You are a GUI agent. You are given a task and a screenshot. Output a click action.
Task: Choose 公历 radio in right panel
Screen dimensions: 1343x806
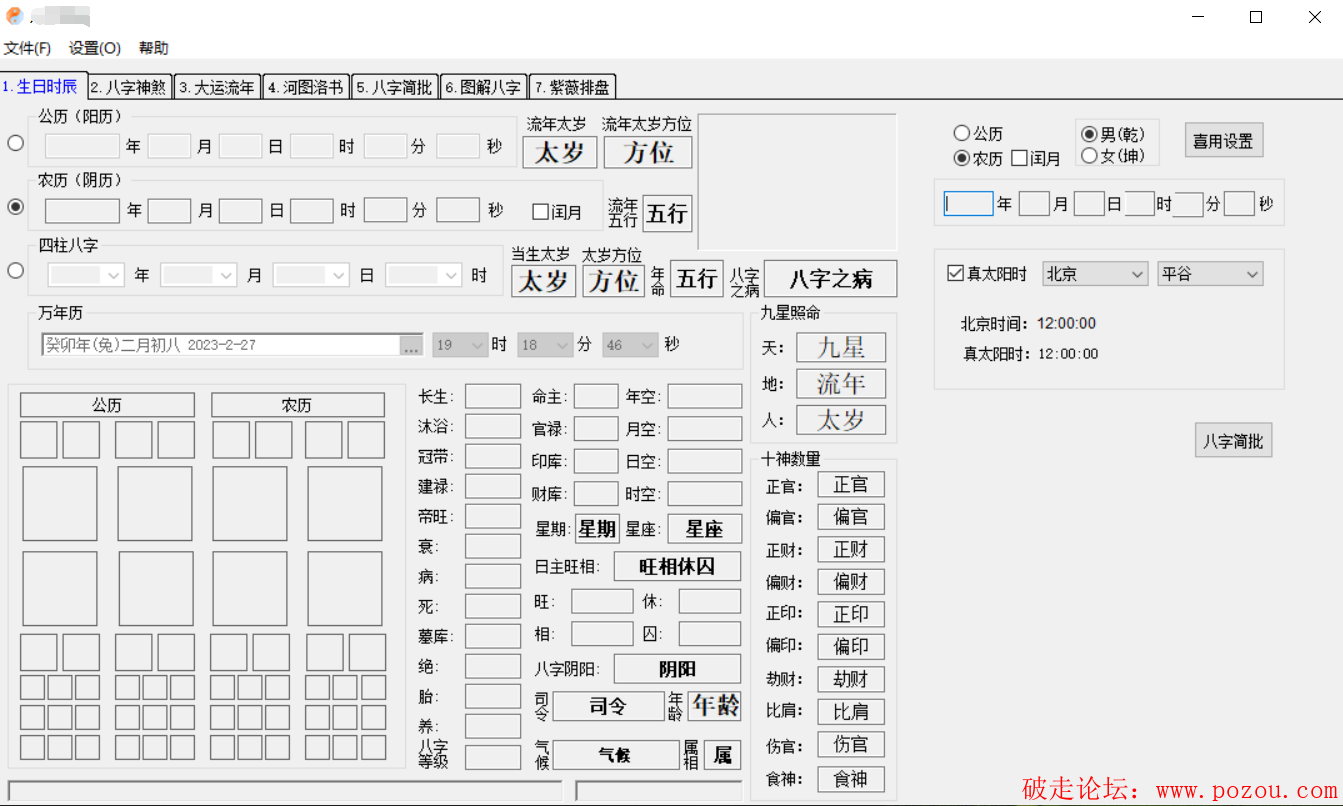click(978, 133)
